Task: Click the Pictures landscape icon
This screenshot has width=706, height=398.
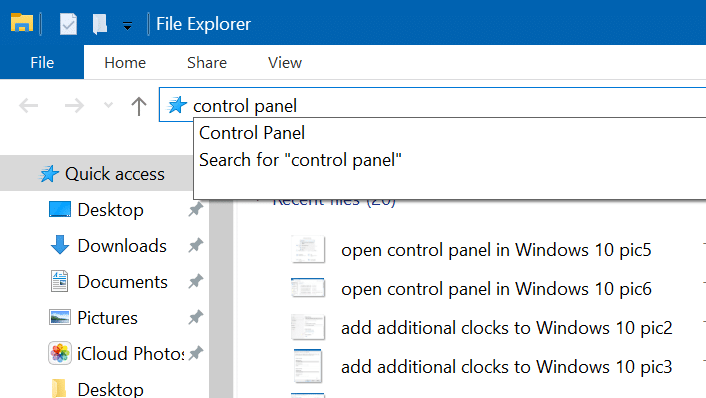Action: pyautogui.click(x=59, y=317)
